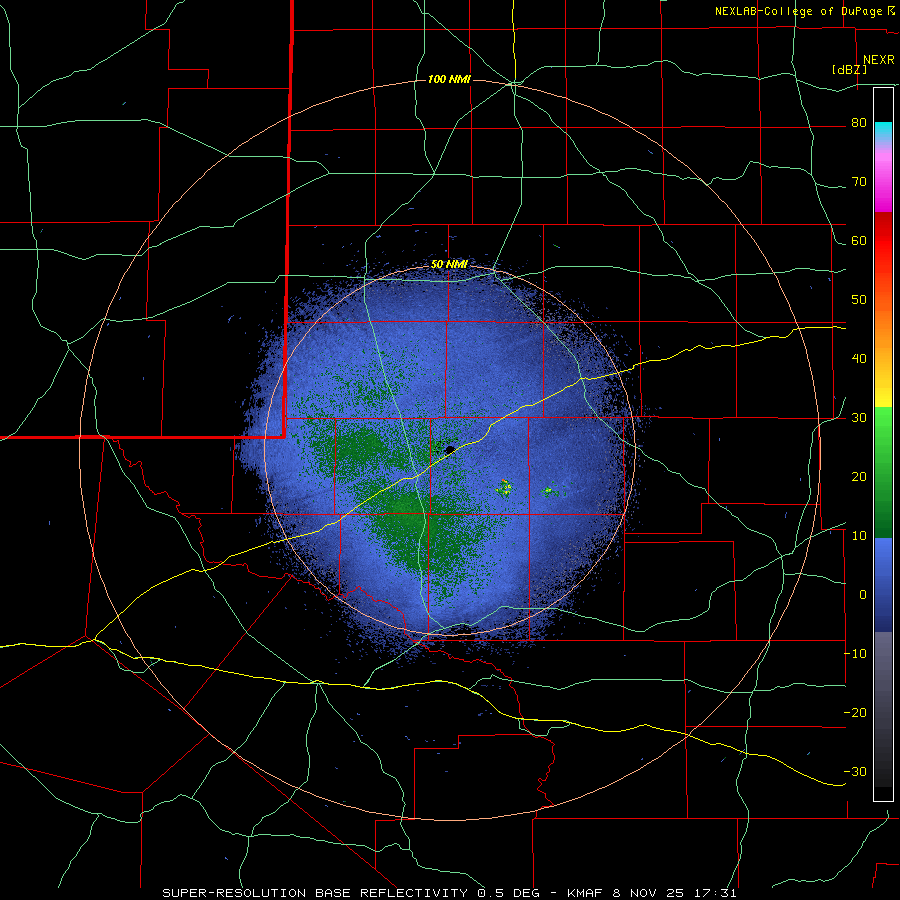This screenshot has width=900, height=900.
Task: Click the KMAF station identifier in caption
Action: coord(586,893)
